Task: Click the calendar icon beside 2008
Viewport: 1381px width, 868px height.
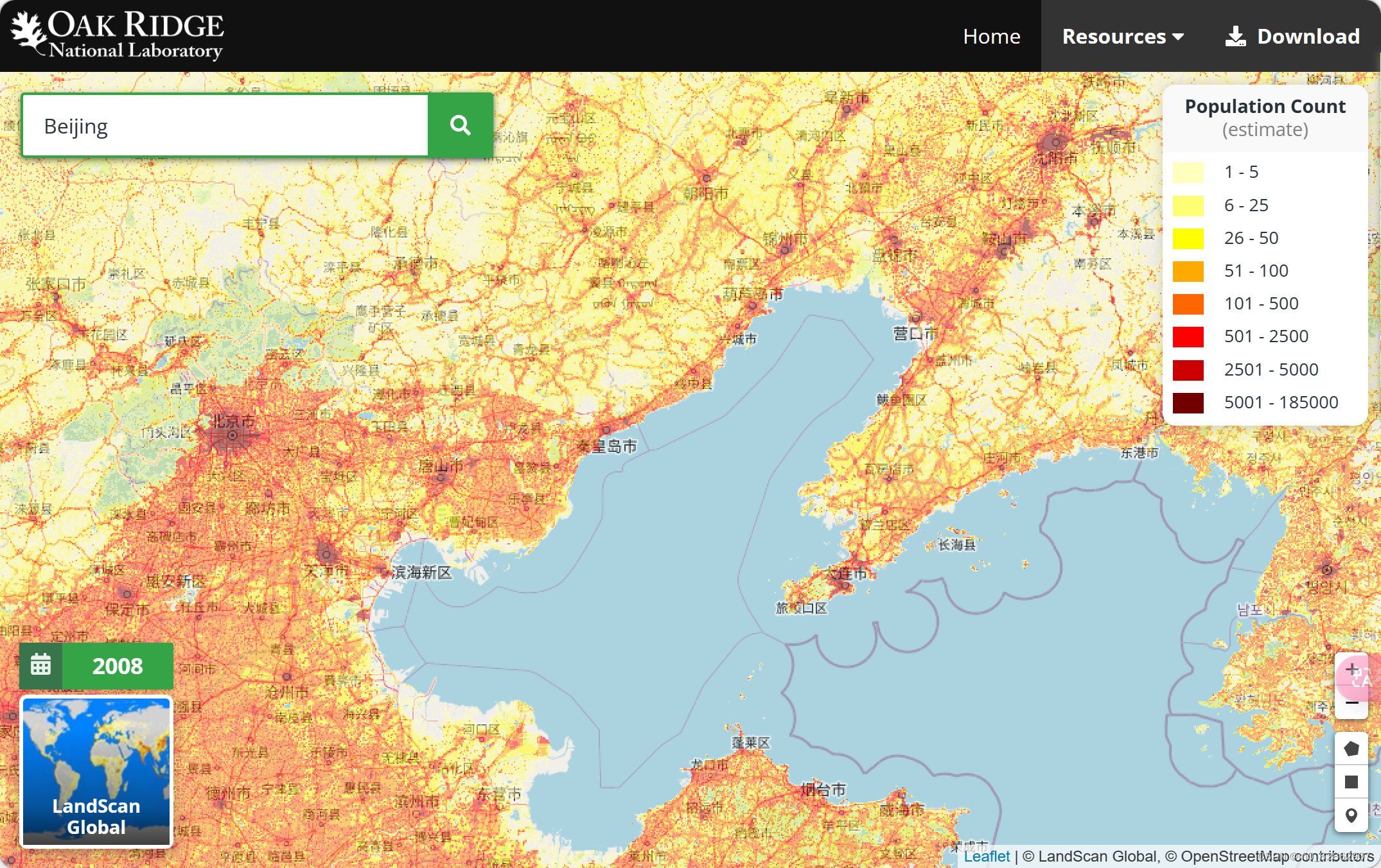Action: pyautogui.click(x=41, y=666)
